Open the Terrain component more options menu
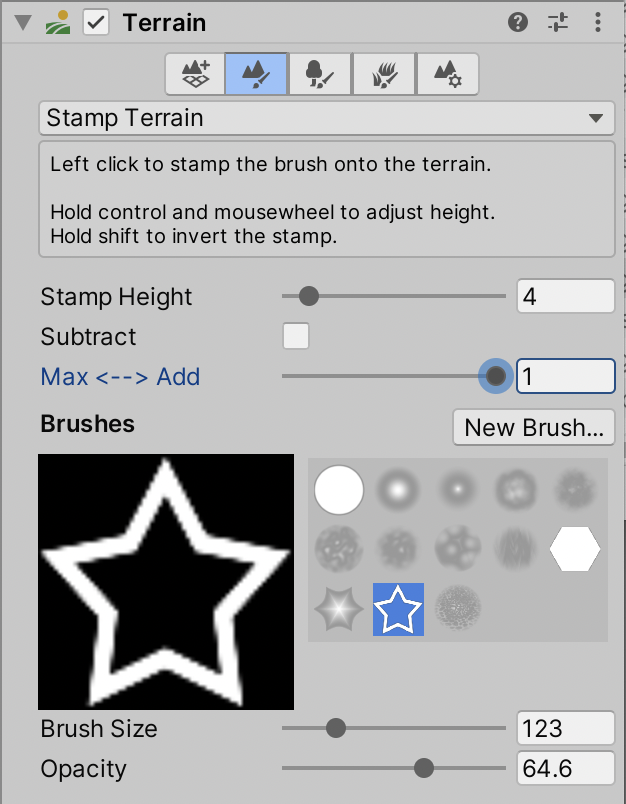 click(598, 23)
